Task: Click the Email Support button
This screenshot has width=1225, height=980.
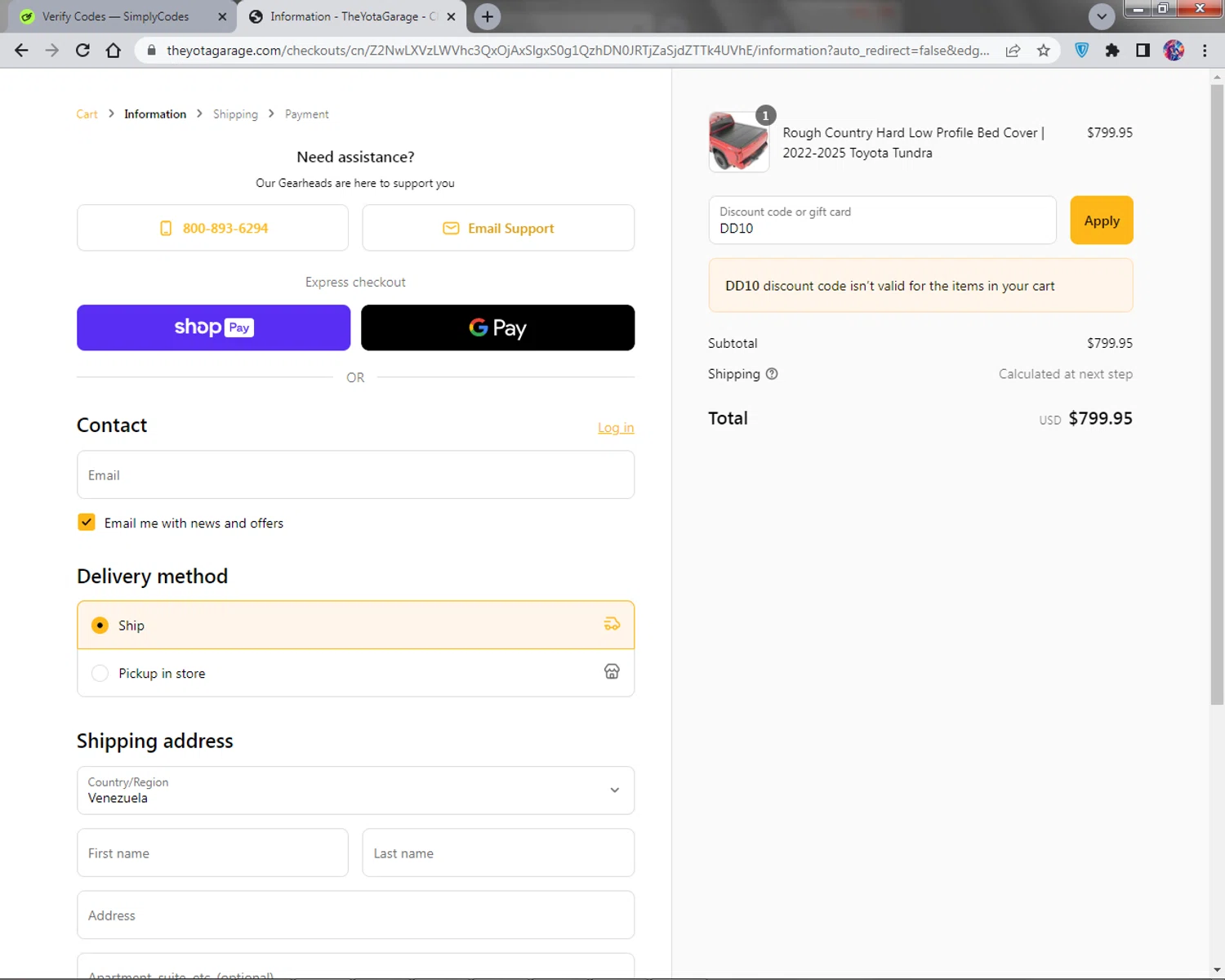Action: pyautogui.click(x=498, y=228)
